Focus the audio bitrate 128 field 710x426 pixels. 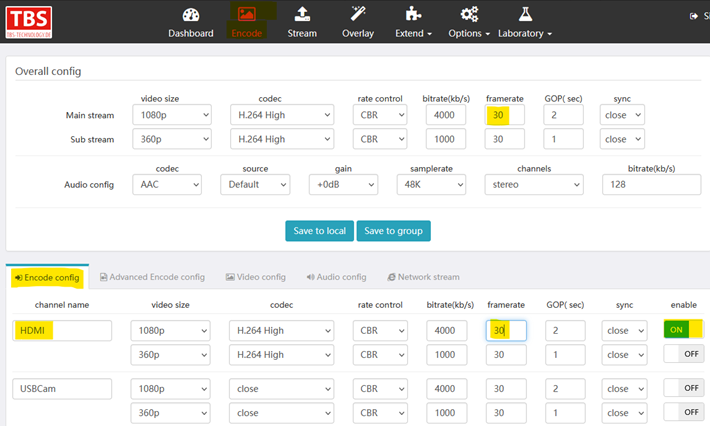[648, 185]
